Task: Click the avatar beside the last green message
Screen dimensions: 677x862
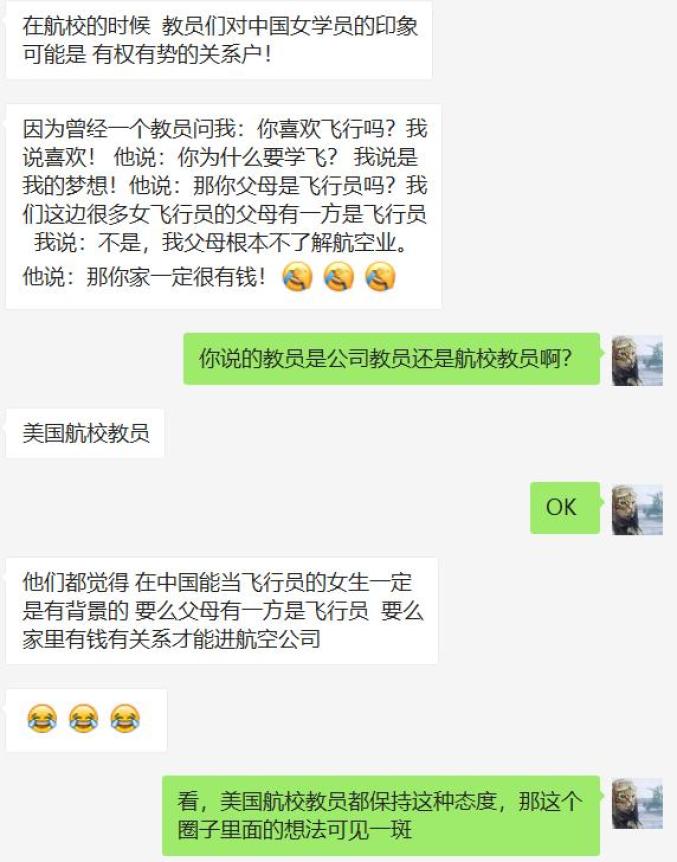Action: coord(637,803)
